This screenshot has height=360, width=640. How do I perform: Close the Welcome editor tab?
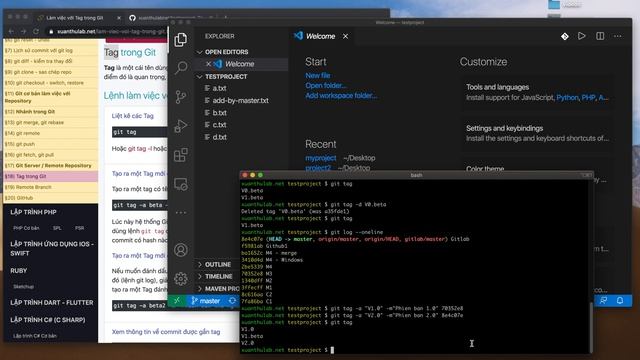pos(345,36)
